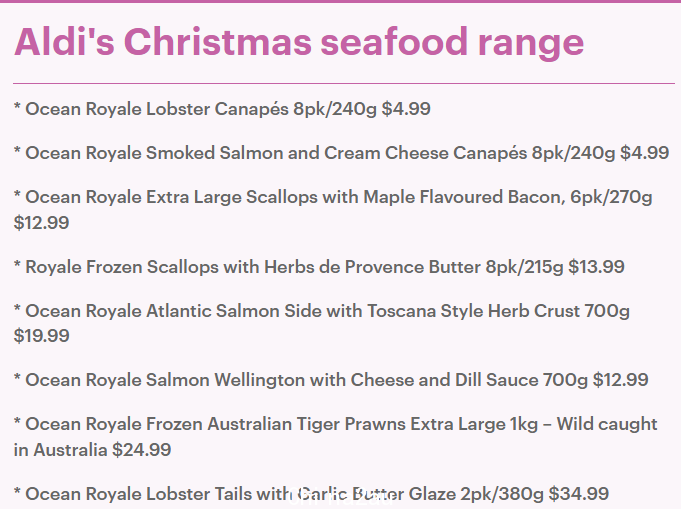Select the Lobster Tails Garlic Butter Glaze item
Screen dimensions: 681x509
coord(311,494)
